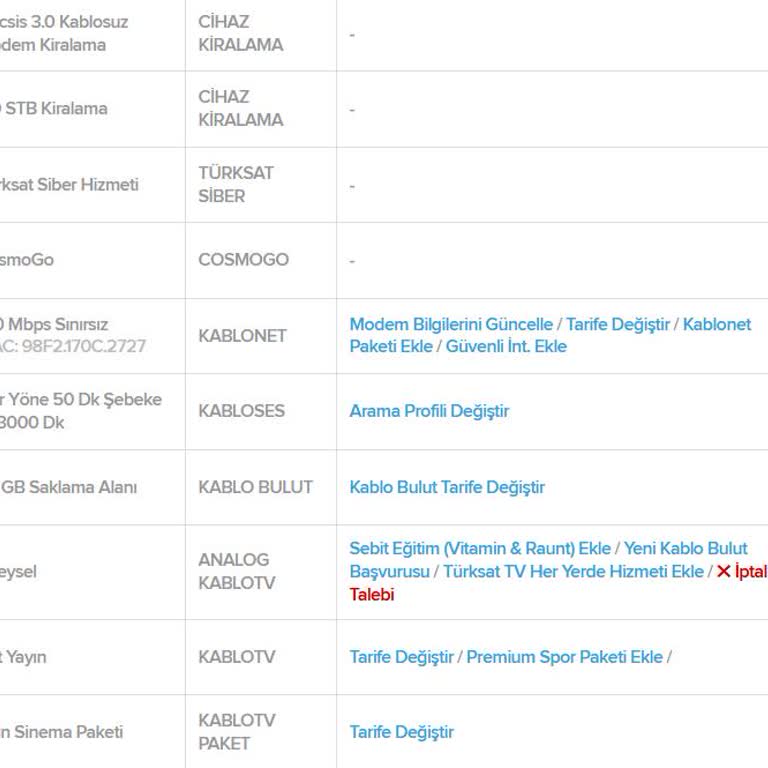Viewport: 768px width, 768px height.
Task: Open Sebit Eğitim (Vitamin & Raunt) Ekle
Action: pyautogui.click(x=480, y=548)
